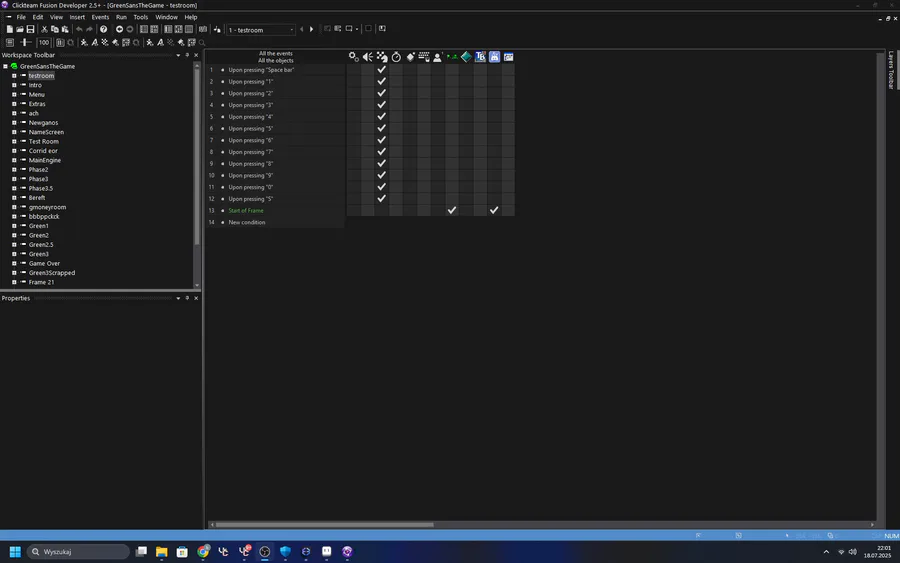
Task: Open the Tools menu
Action: [x=141, y=17]
